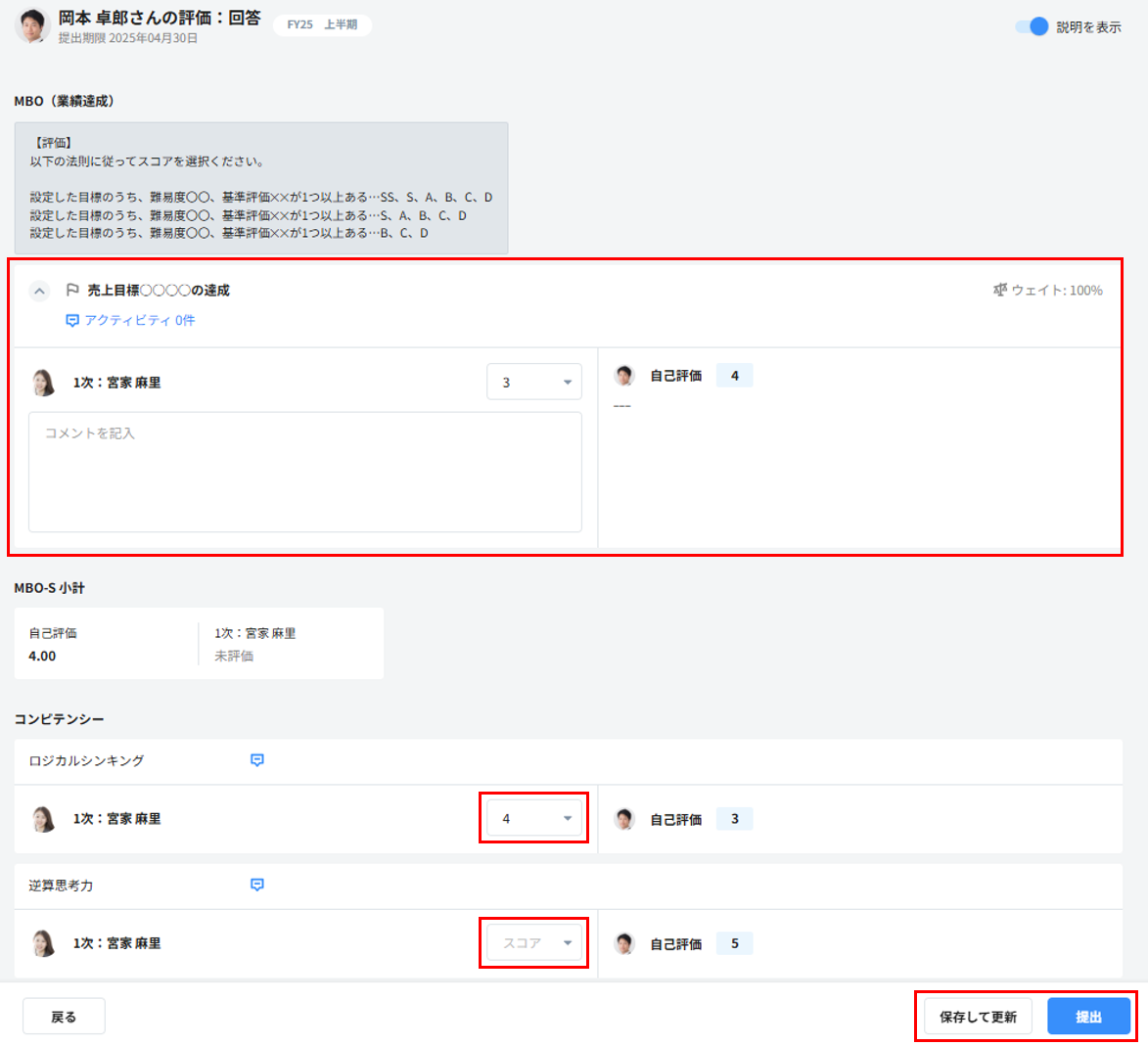
Task: Toggle the 説明を表示 switch
Action: [1032, 26]
